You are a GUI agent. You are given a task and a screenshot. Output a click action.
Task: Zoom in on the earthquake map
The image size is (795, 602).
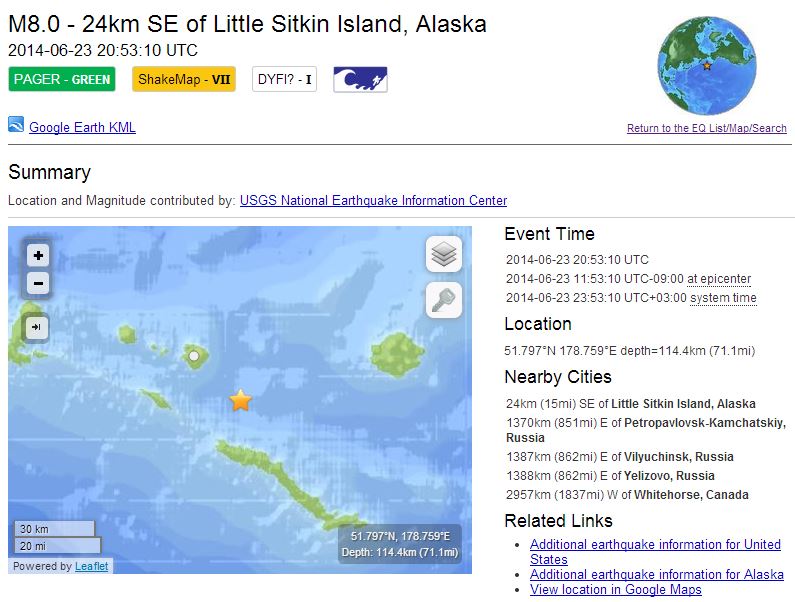[x=38, y=255]
